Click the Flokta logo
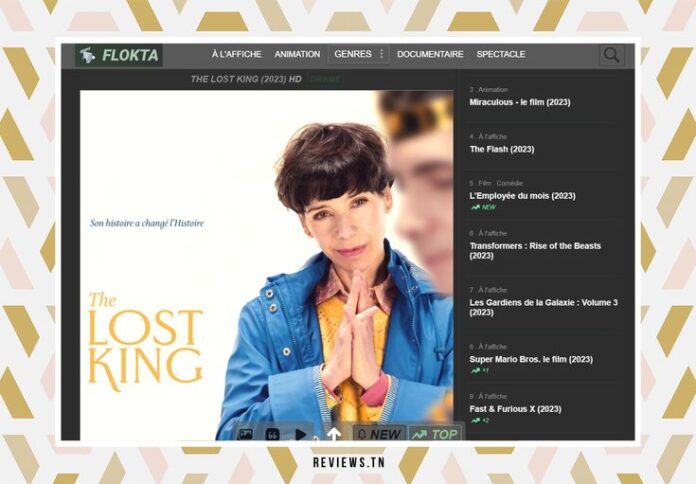Viewport: 696px width, 484px height. pyautogui.click(x=119, y=55)
